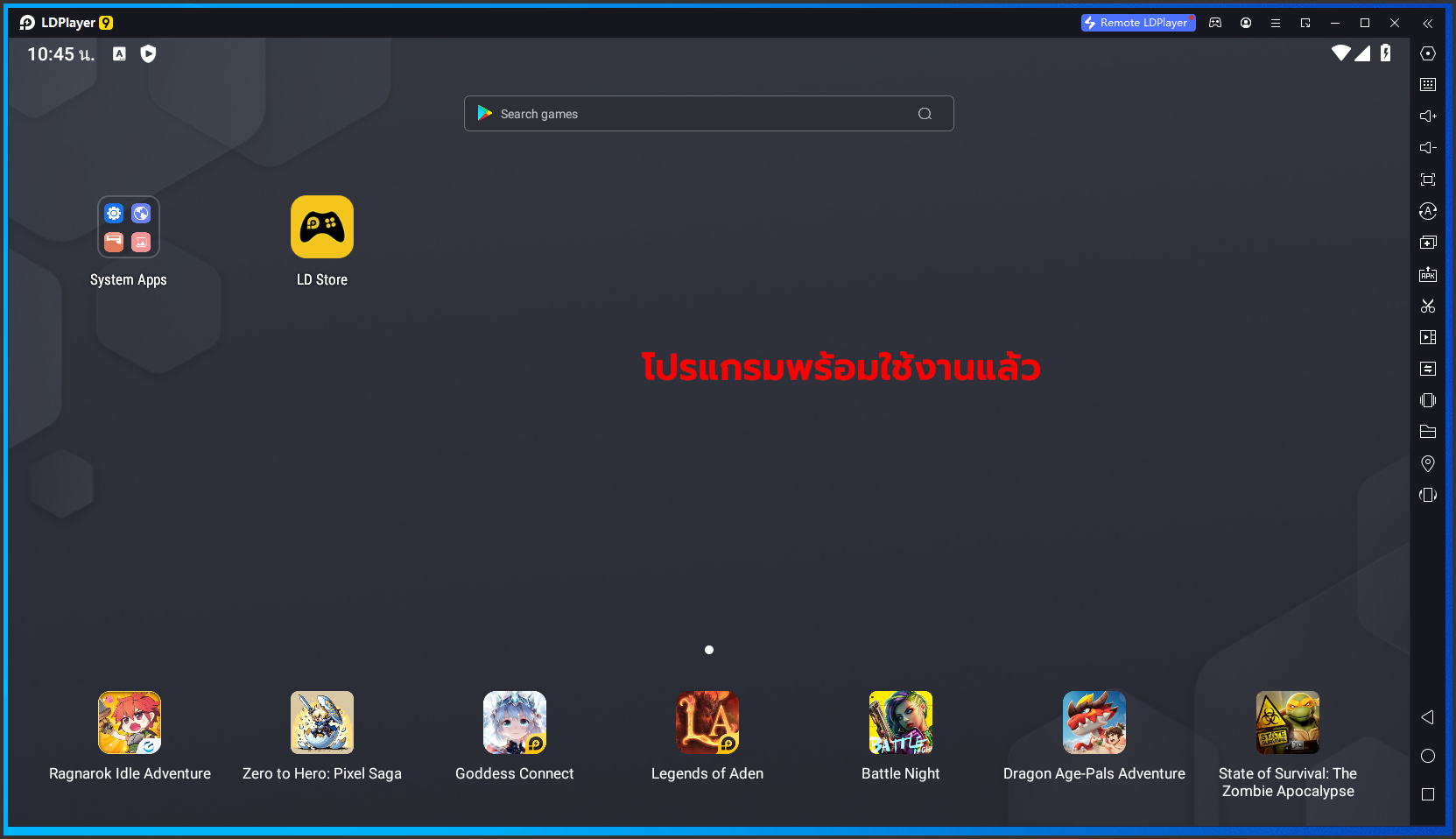Toggle fullscreen mode from the sidebar

(1427, 179)
